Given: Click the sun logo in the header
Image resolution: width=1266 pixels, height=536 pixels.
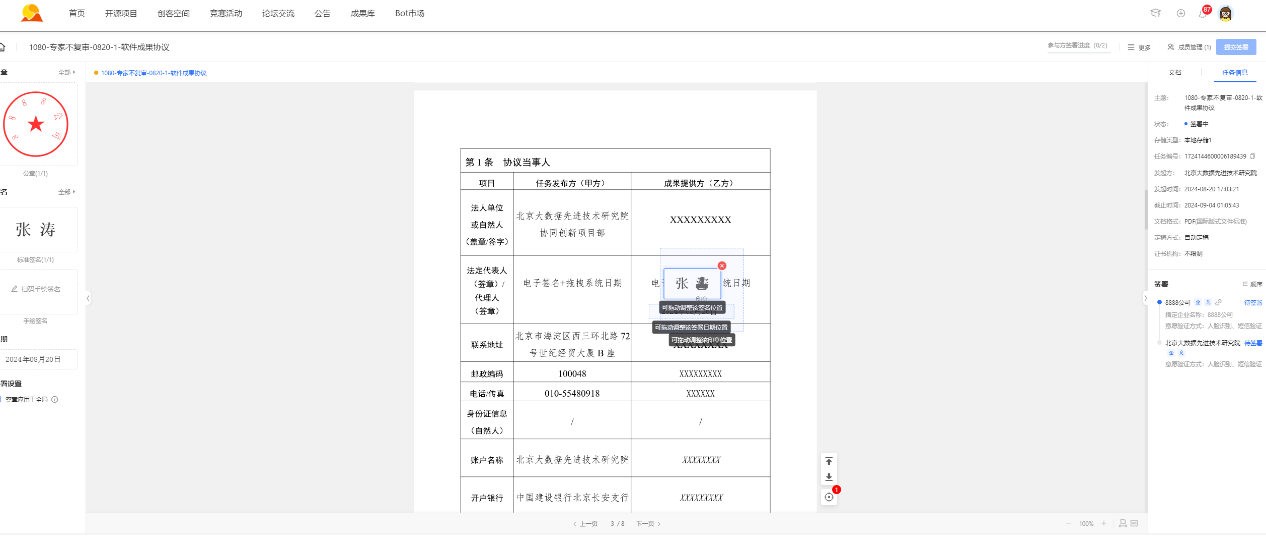Looking at the screenshot, I should (x=32, y=13).
